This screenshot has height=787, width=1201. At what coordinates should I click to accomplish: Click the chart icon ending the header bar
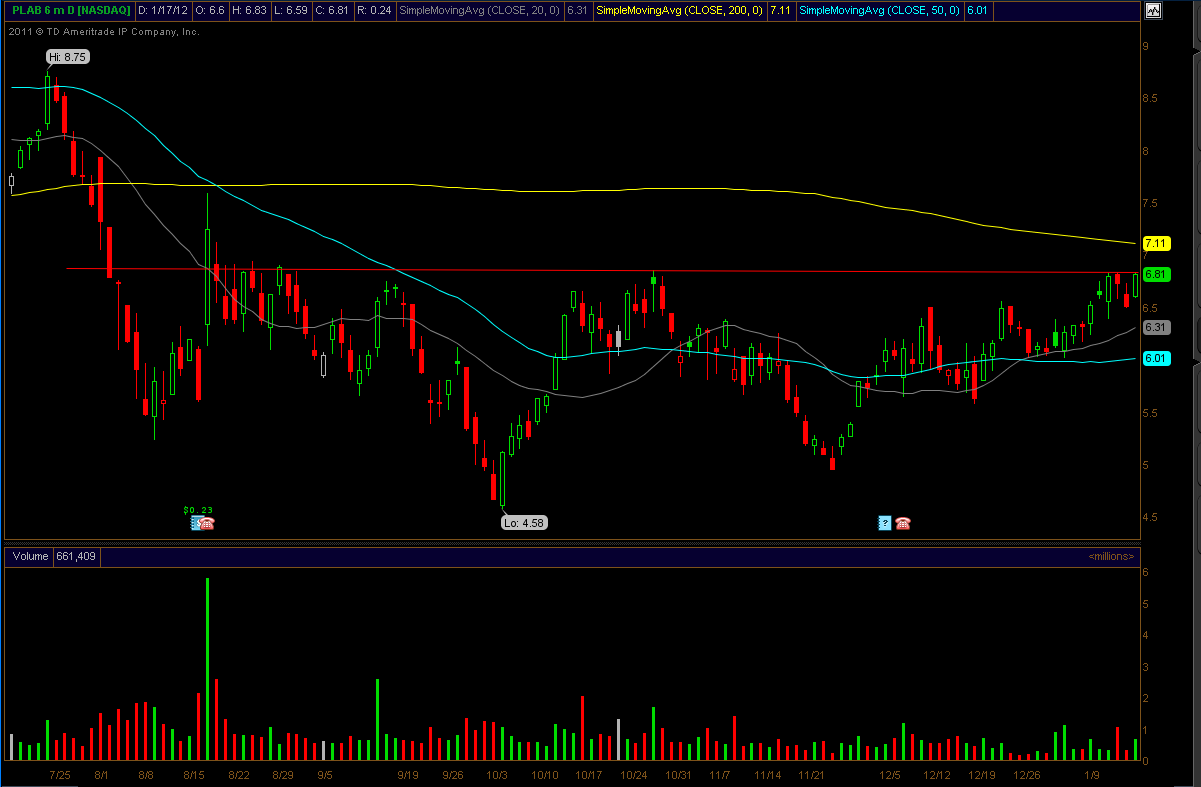click(1153, 11)
